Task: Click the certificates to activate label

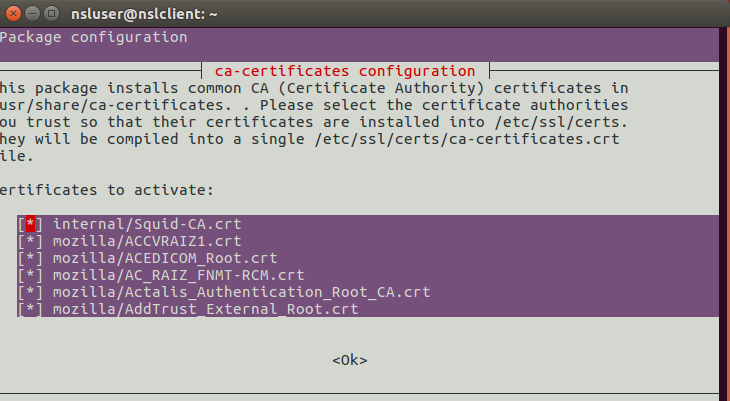Action: point(107,190)
